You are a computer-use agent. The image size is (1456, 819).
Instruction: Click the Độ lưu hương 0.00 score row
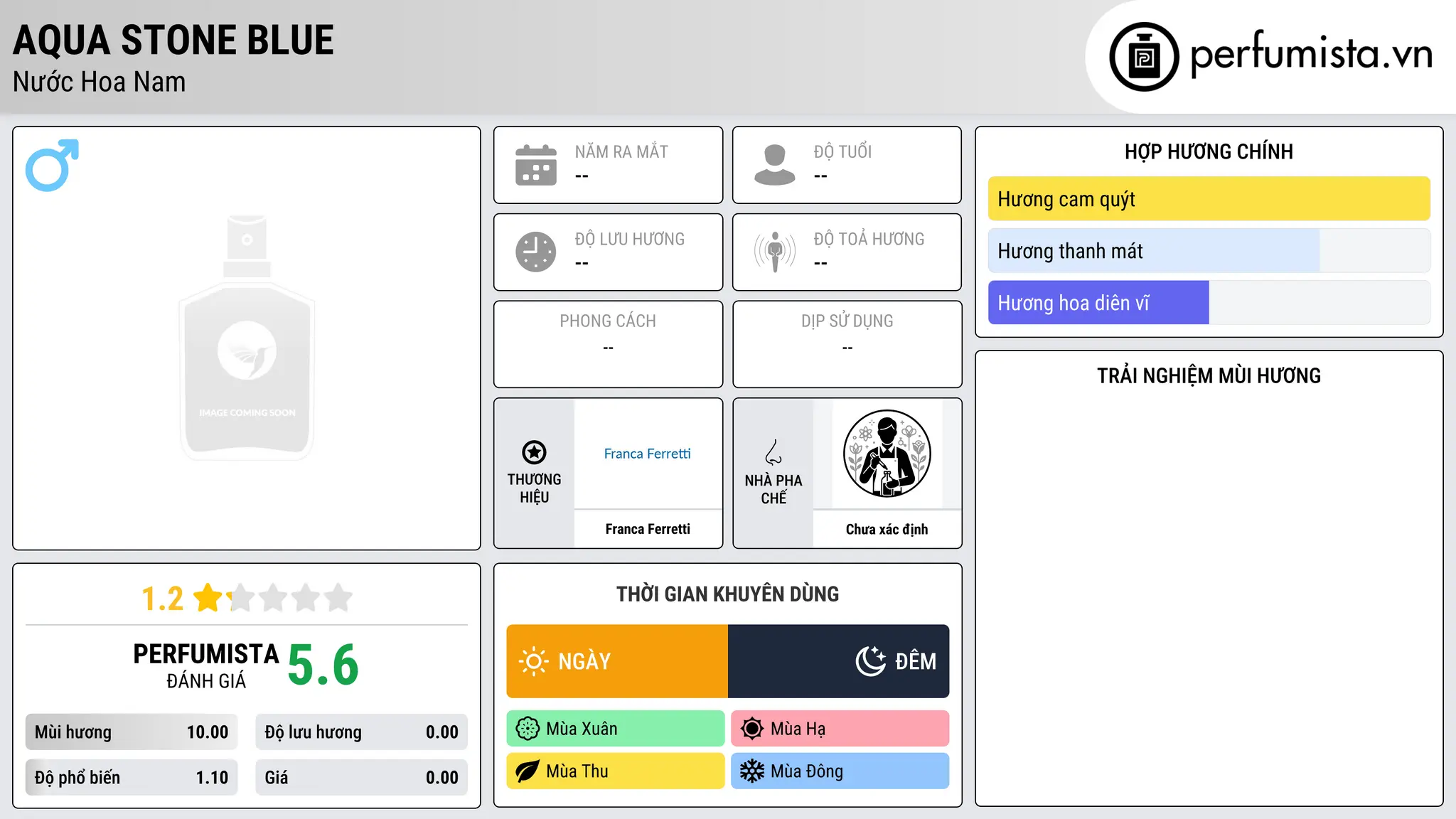362,732
